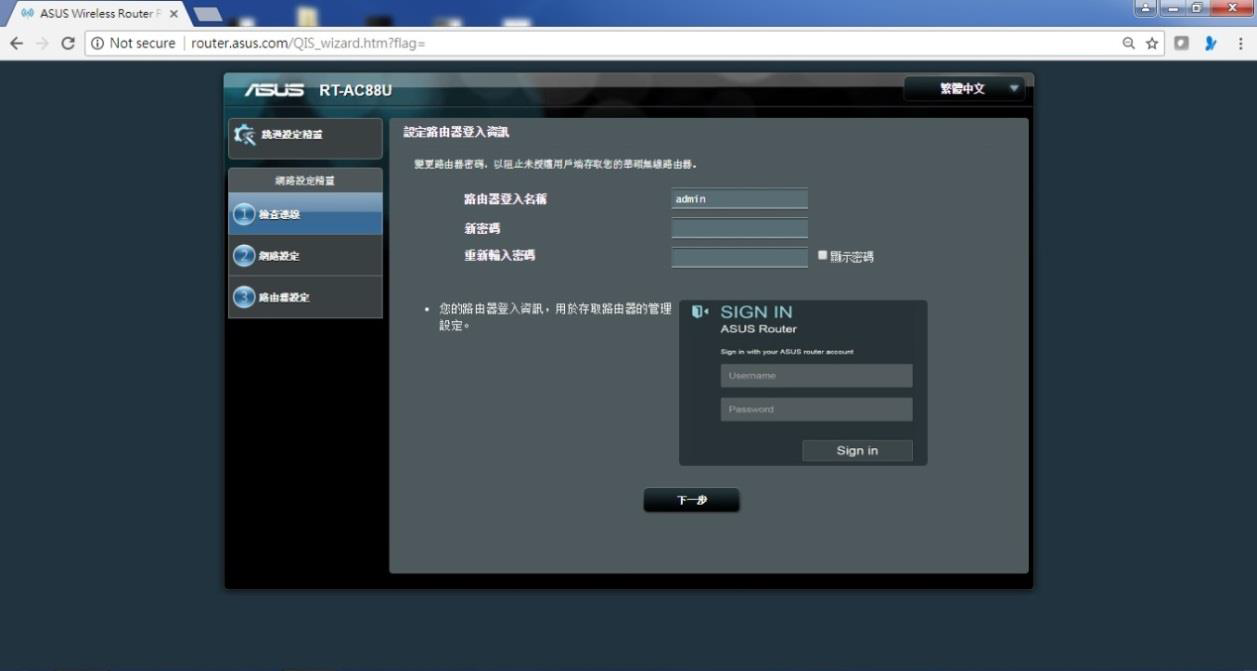The height and width of the screenshot is (671, 1257).
Task: Click the address bar URL router.asus.com
Action: [x=308, y=43]
